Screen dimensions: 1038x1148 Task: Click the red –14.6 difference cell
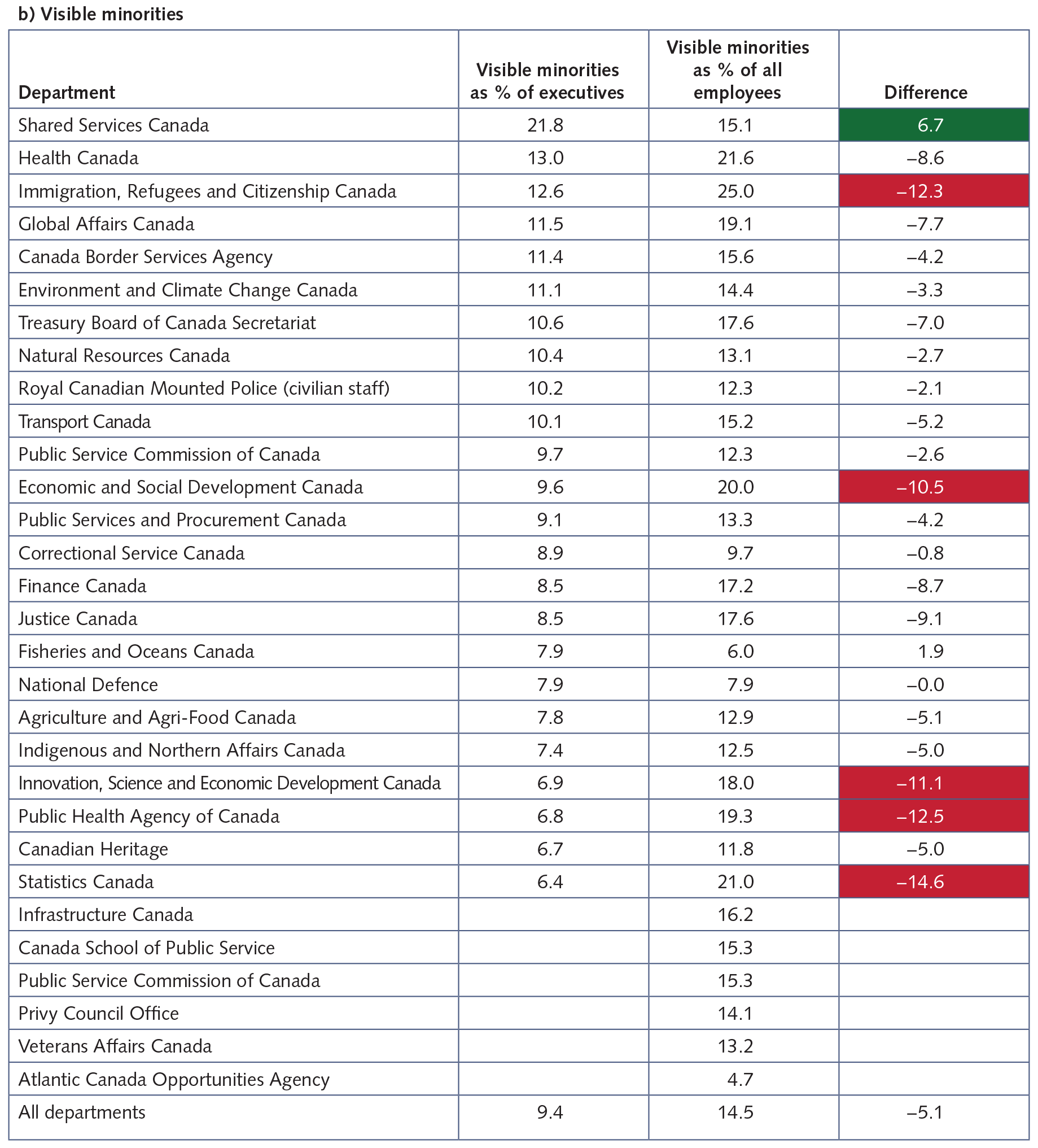tap(934, 881)
